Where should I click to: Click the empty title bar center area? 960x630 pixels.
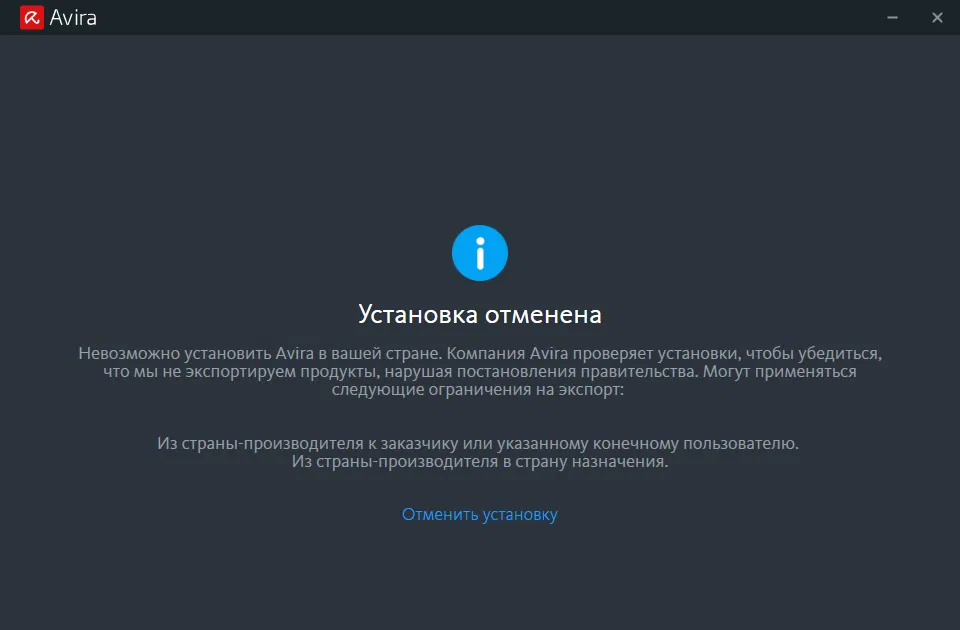[x=480, y=18]
